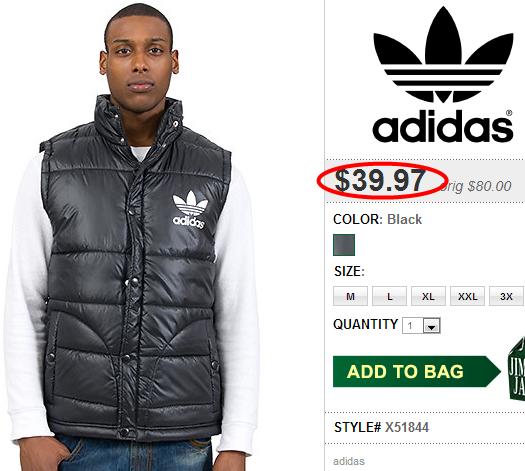
Task: Click the Quantity dropdown arrow
Action: tap(432, 326)
